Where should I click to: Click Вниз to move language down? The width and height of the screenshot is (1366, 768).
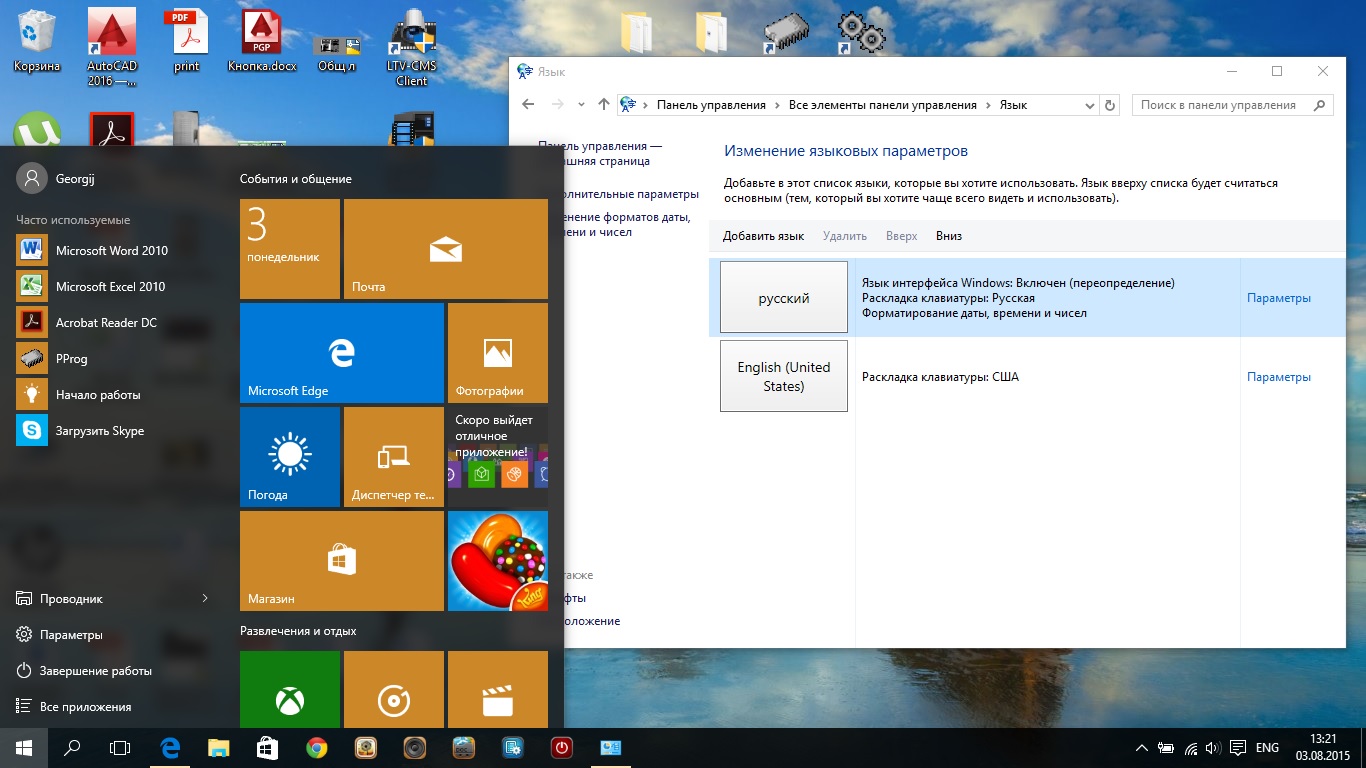coord(949,236)
